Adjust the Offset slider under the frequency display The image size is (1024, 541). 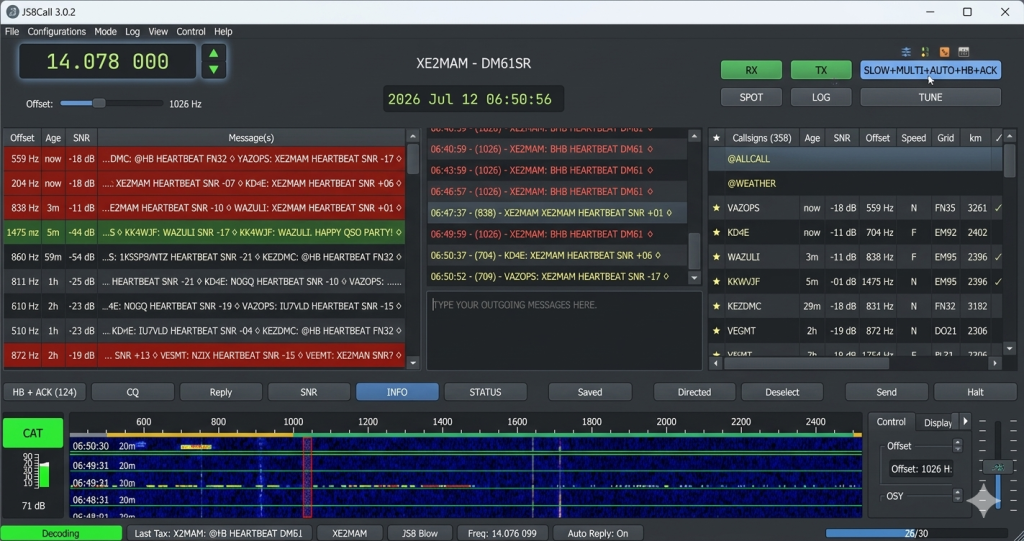111,103
